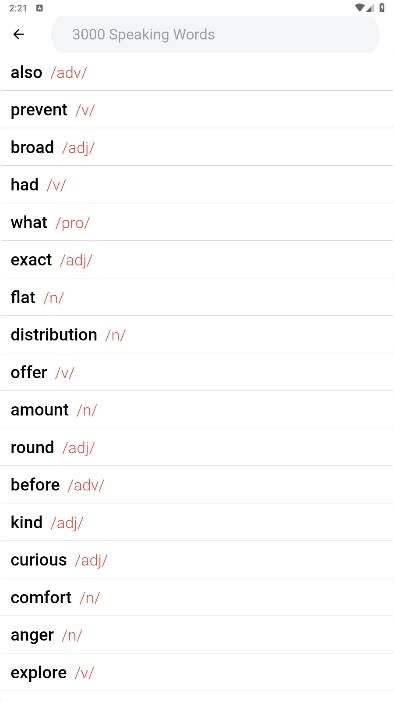This screenshot has height=702, width=394.
Task: View the 'distribution' word details
Action: (x=197, y=334)
